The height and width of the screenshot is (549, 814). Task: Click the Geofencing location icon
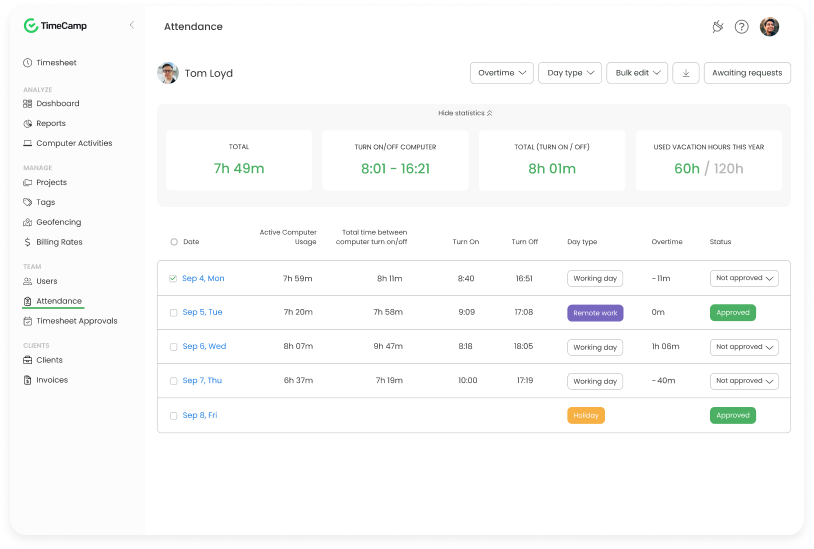[x=28, y=222]
